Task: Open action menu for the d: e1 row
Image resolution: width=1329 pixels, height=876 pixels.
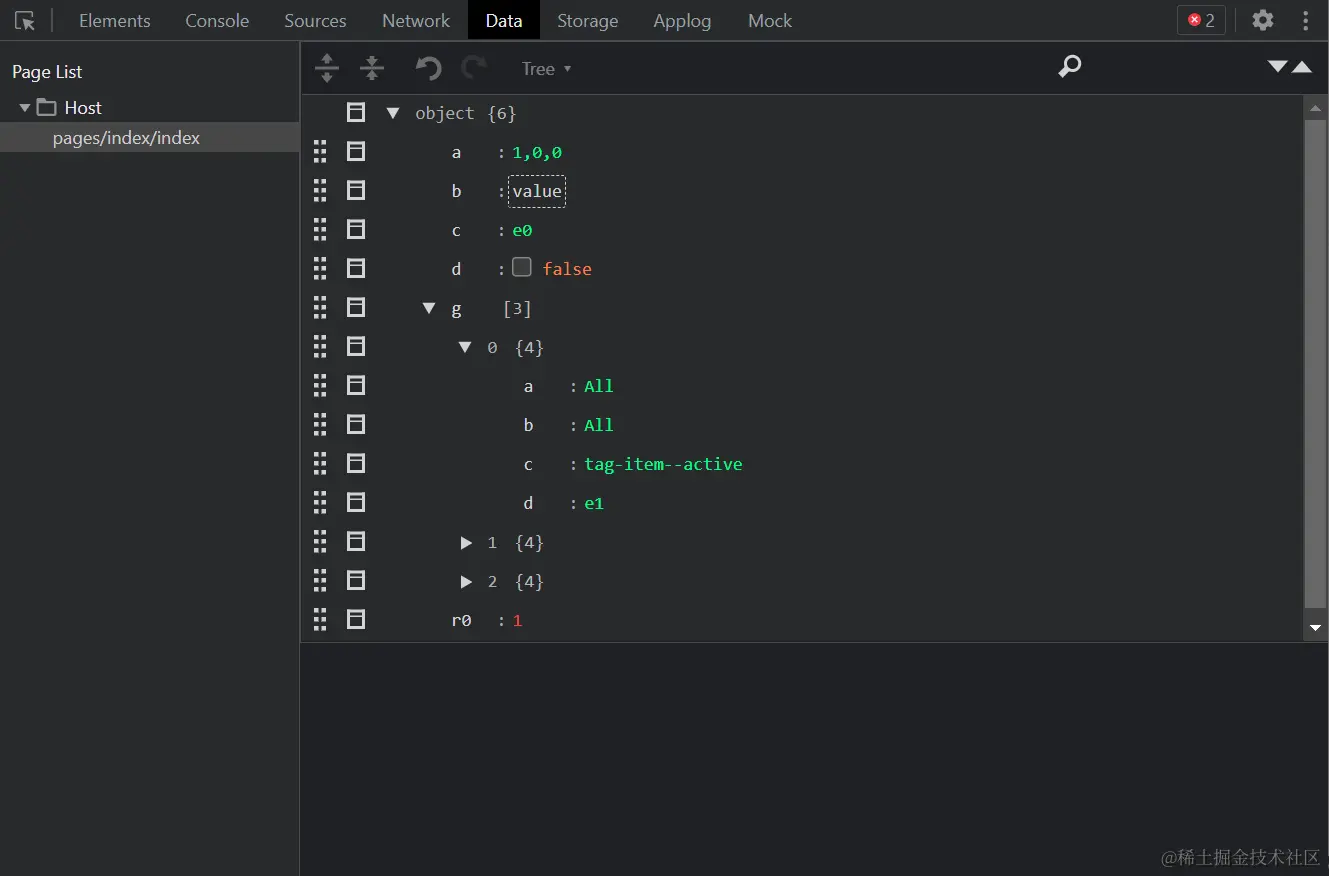Action: point(356,502)
